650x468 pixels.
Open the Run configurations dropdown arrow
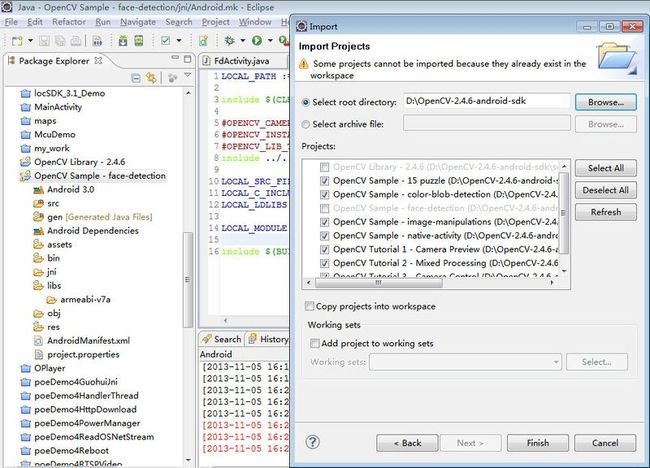(x=270, y=41)
